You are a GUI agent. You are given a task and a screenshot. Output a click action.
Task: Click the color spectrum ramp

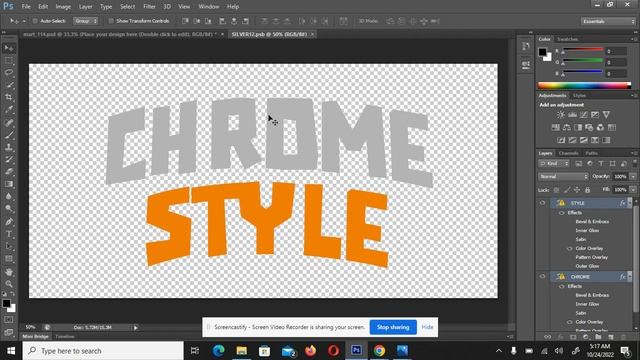584,85
